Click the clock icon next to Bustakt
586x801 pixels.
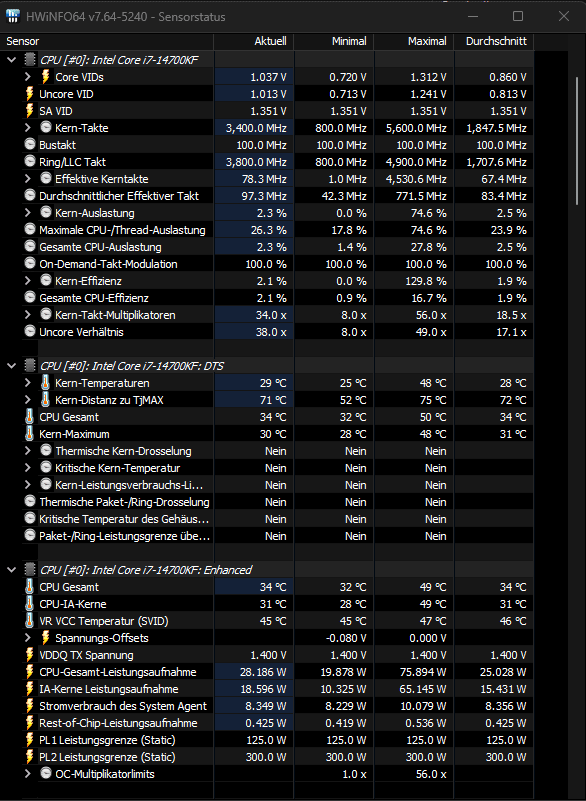pos(30,145)
